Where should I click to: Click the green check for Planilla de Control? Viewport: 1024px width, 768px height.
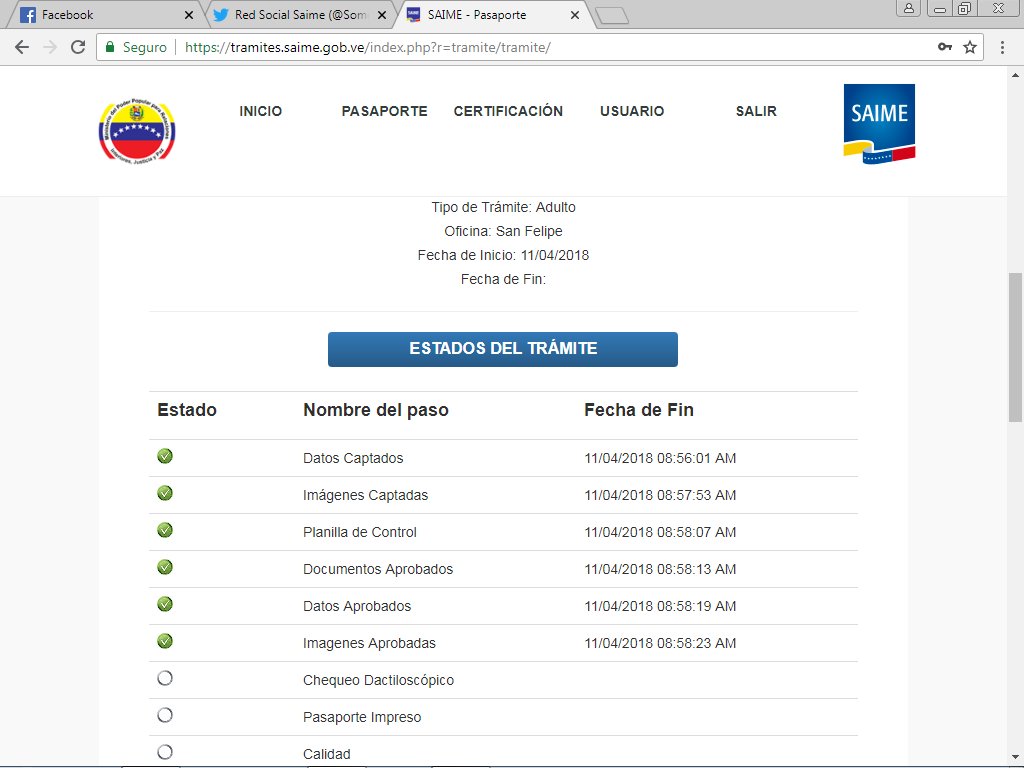click(x=165, y=530)
